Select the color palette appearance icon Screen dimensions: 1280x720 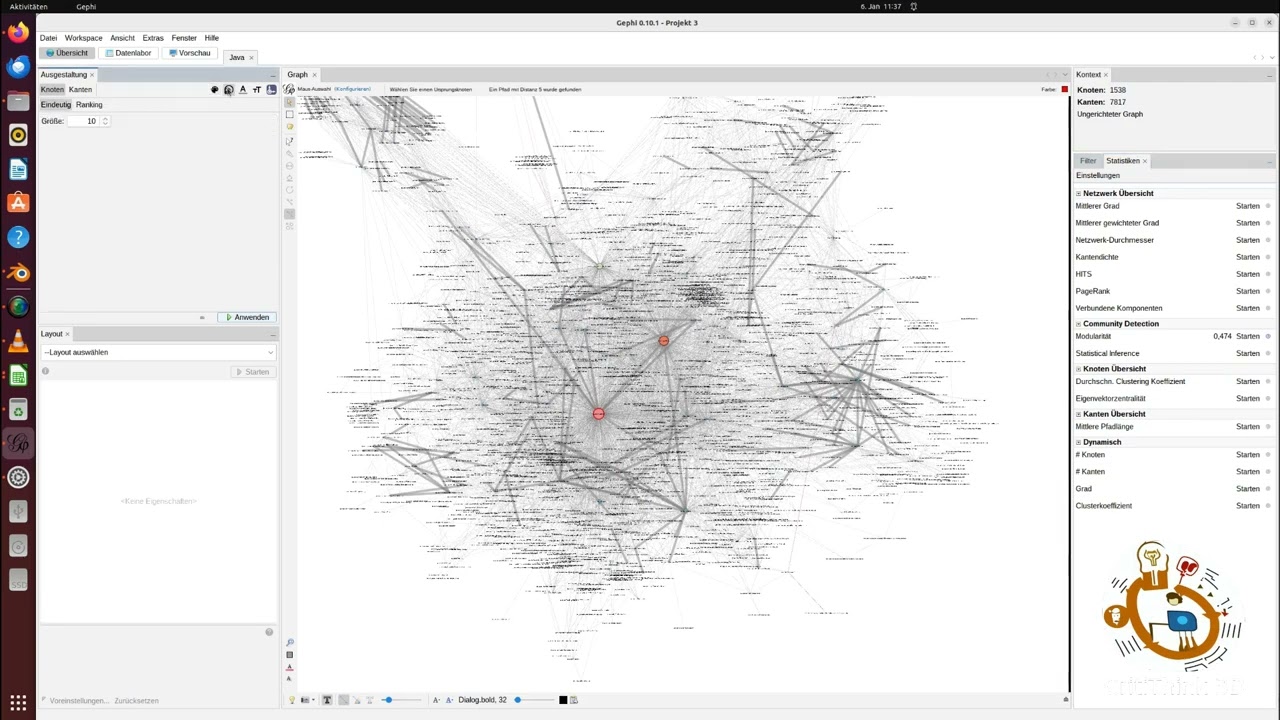coord(214,89)
